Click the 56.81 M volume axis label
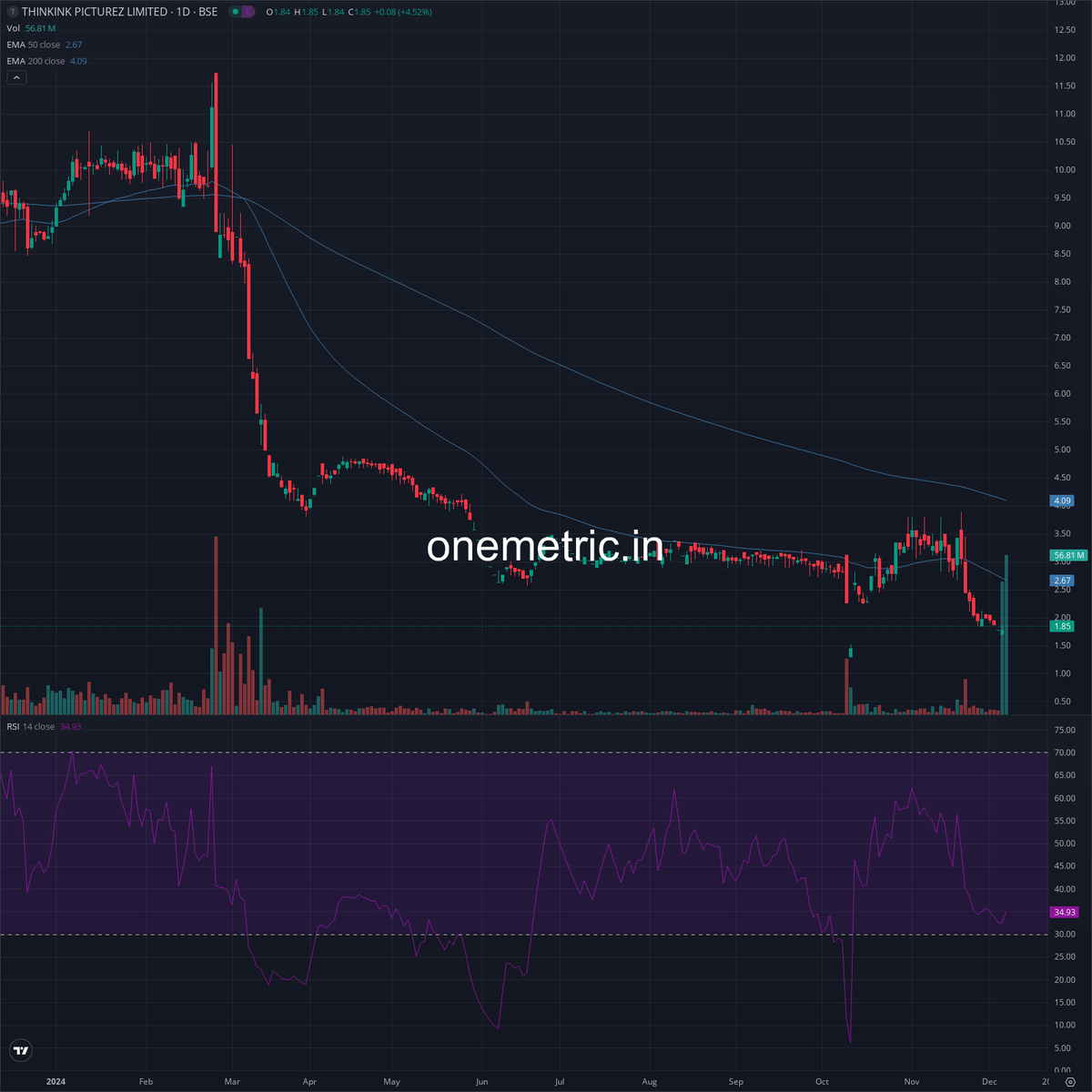The height and width of the screenshot is (1092, 1092). (1068, 555)
